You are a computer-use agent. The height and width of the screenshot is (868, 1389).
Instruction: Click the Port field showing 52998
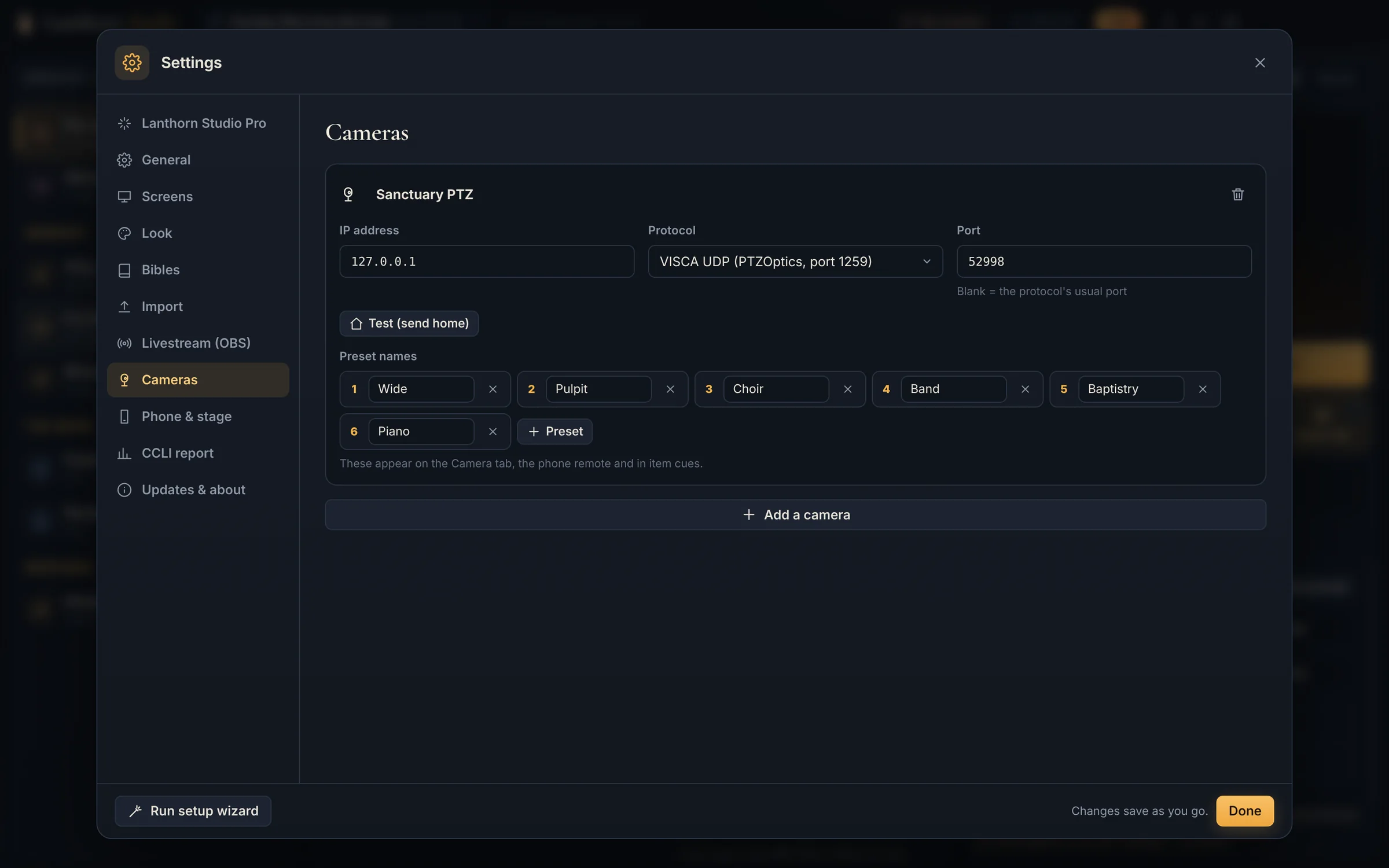pos(1104,262)
